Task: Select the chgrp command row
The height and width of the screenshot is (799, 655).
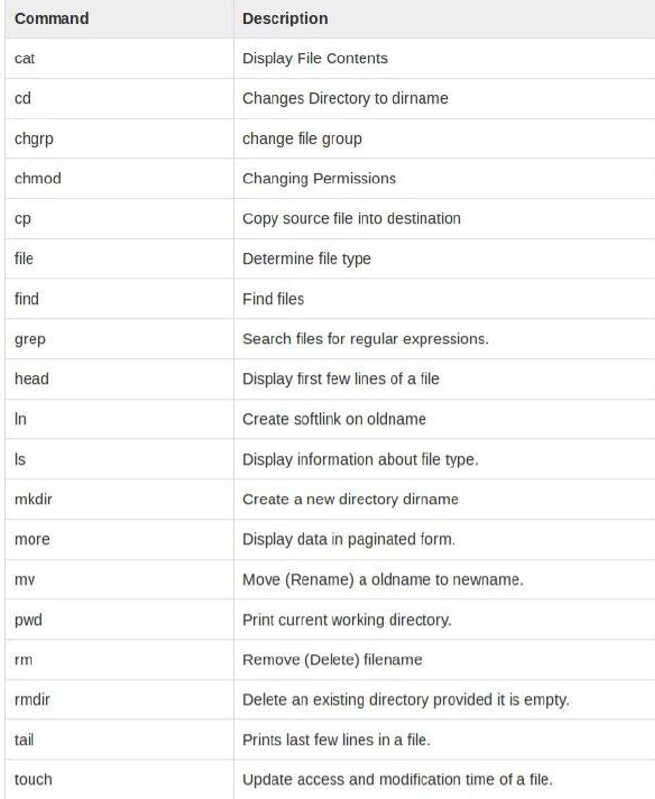Action: click(34, 138)
